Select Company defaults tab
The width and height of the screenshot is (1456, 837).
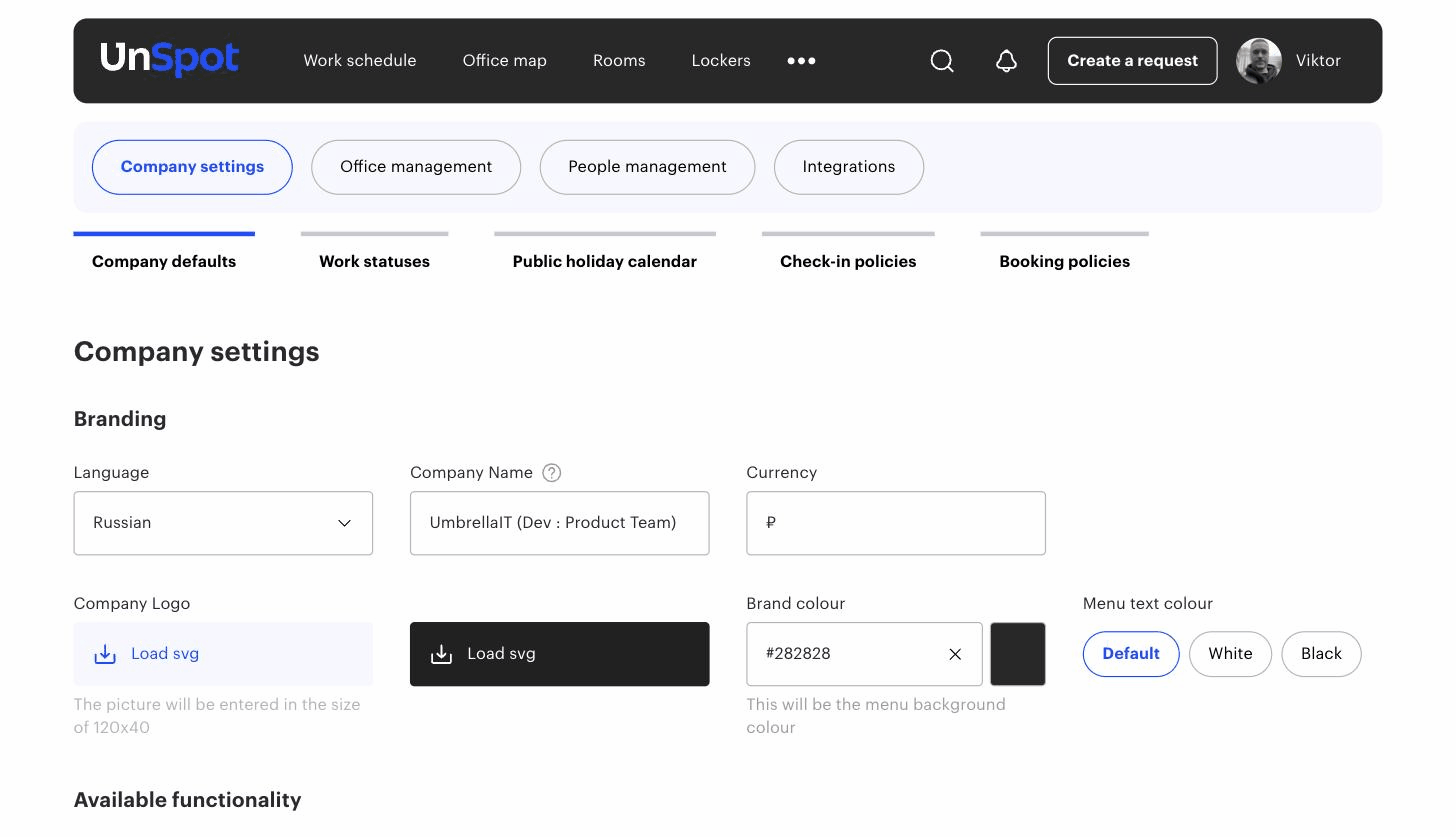pos(164,254)
